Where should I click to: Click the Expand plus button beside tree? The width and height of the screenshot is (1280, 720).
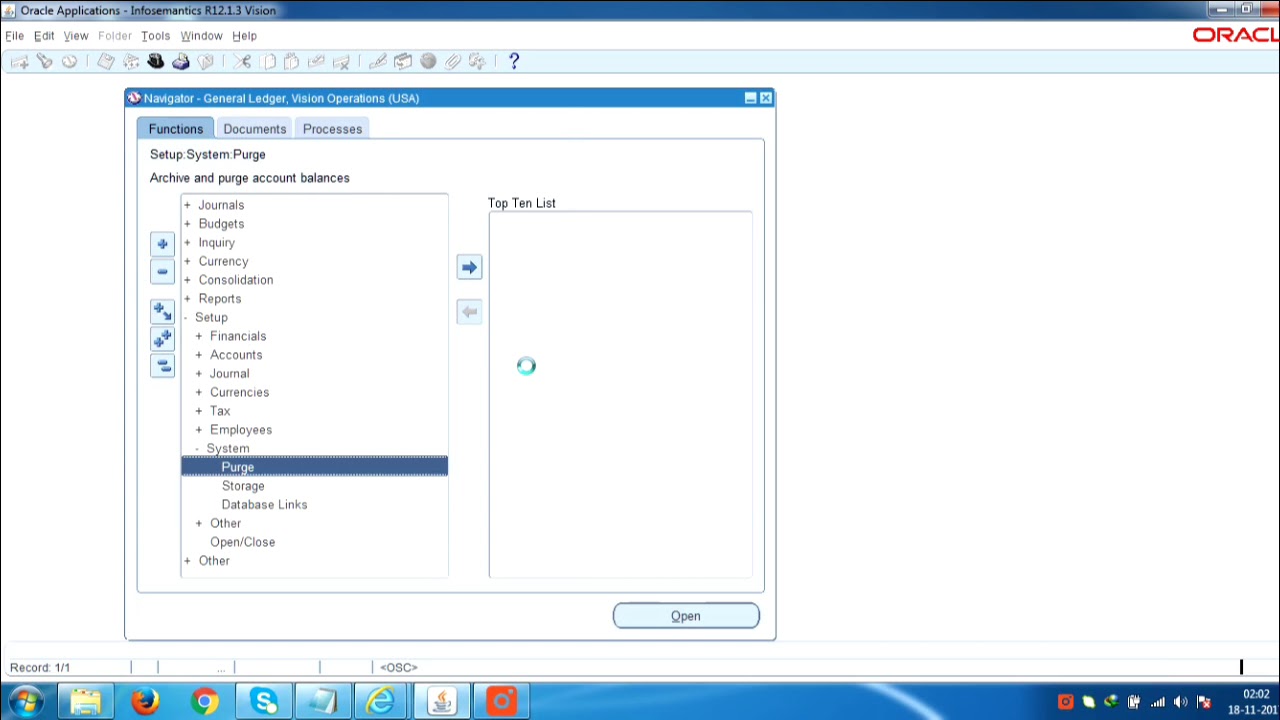tap(162, 244)
